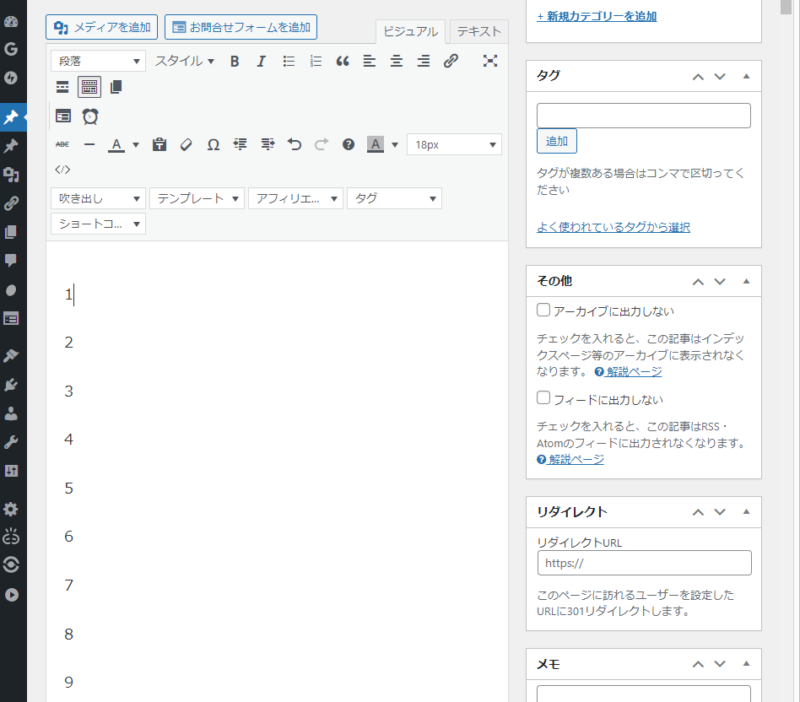Toggle bold formatting in the editor toolbar
This screenshot has height=702, width=800.
[235, 61]
